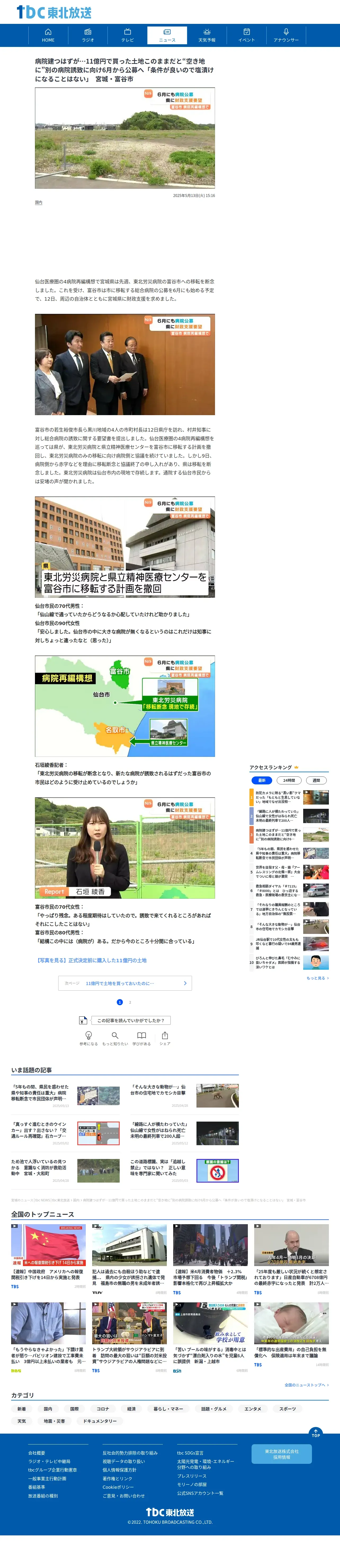
Task: Open the photo of mayors holding the document
Action: click(x=125, y=364)
